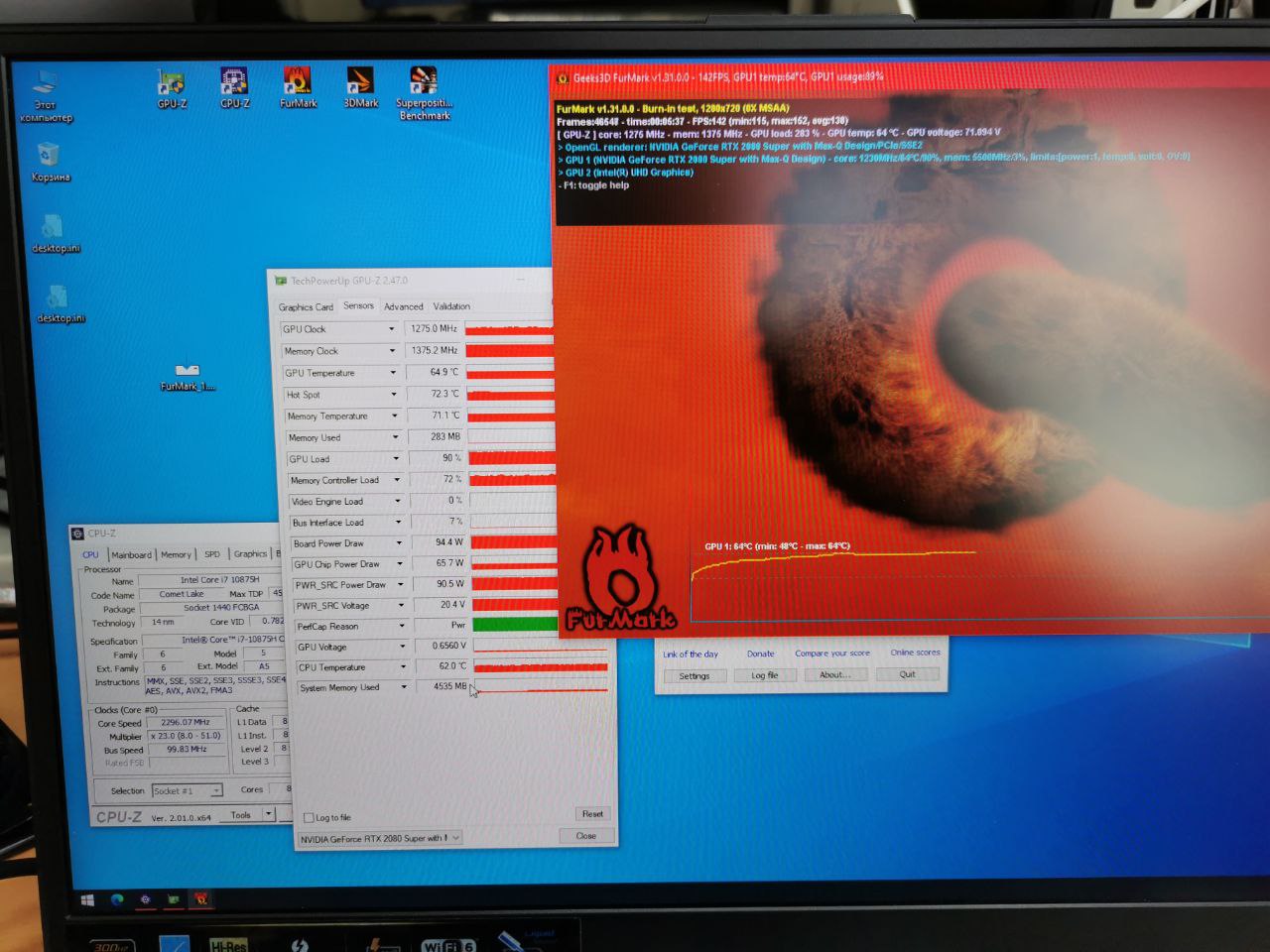Open the GPU Voltage sensor dropdown

[402, 647]
